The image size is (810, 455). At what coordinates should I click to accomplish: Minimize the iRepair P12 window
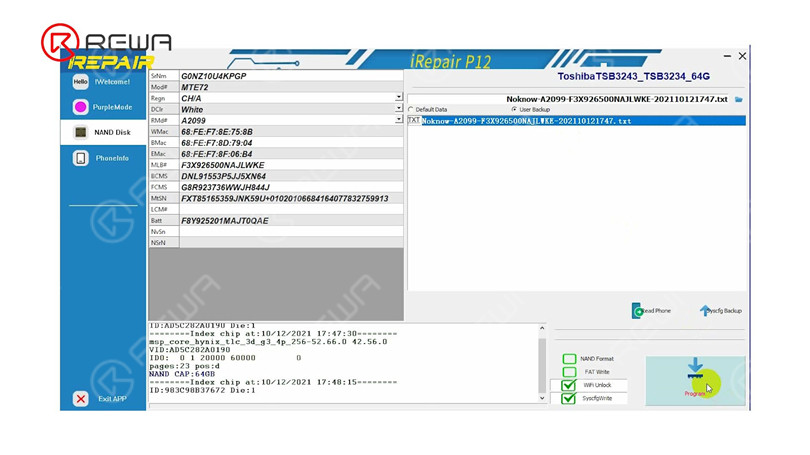[x=727, y=56]
